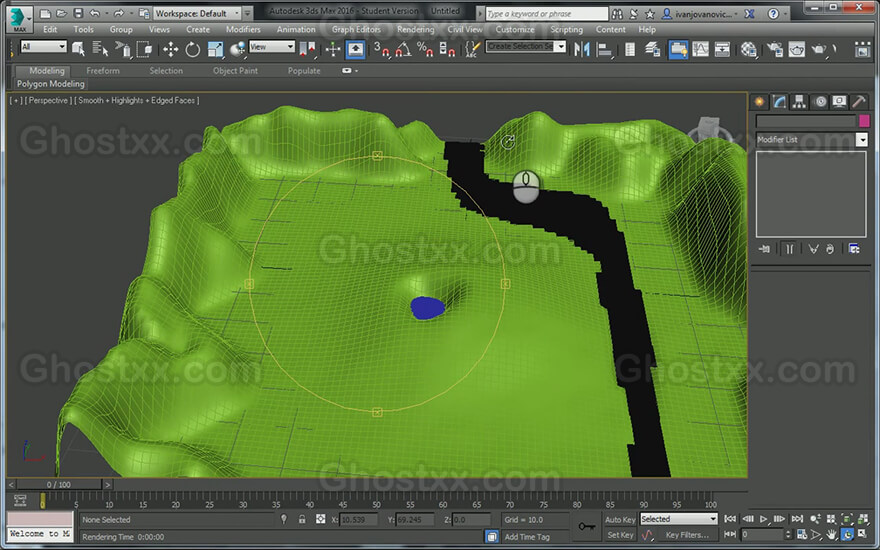Screen dimensions: 880x550
Task: Open the Modify command panel tab
Action: [x=779, y=102]
